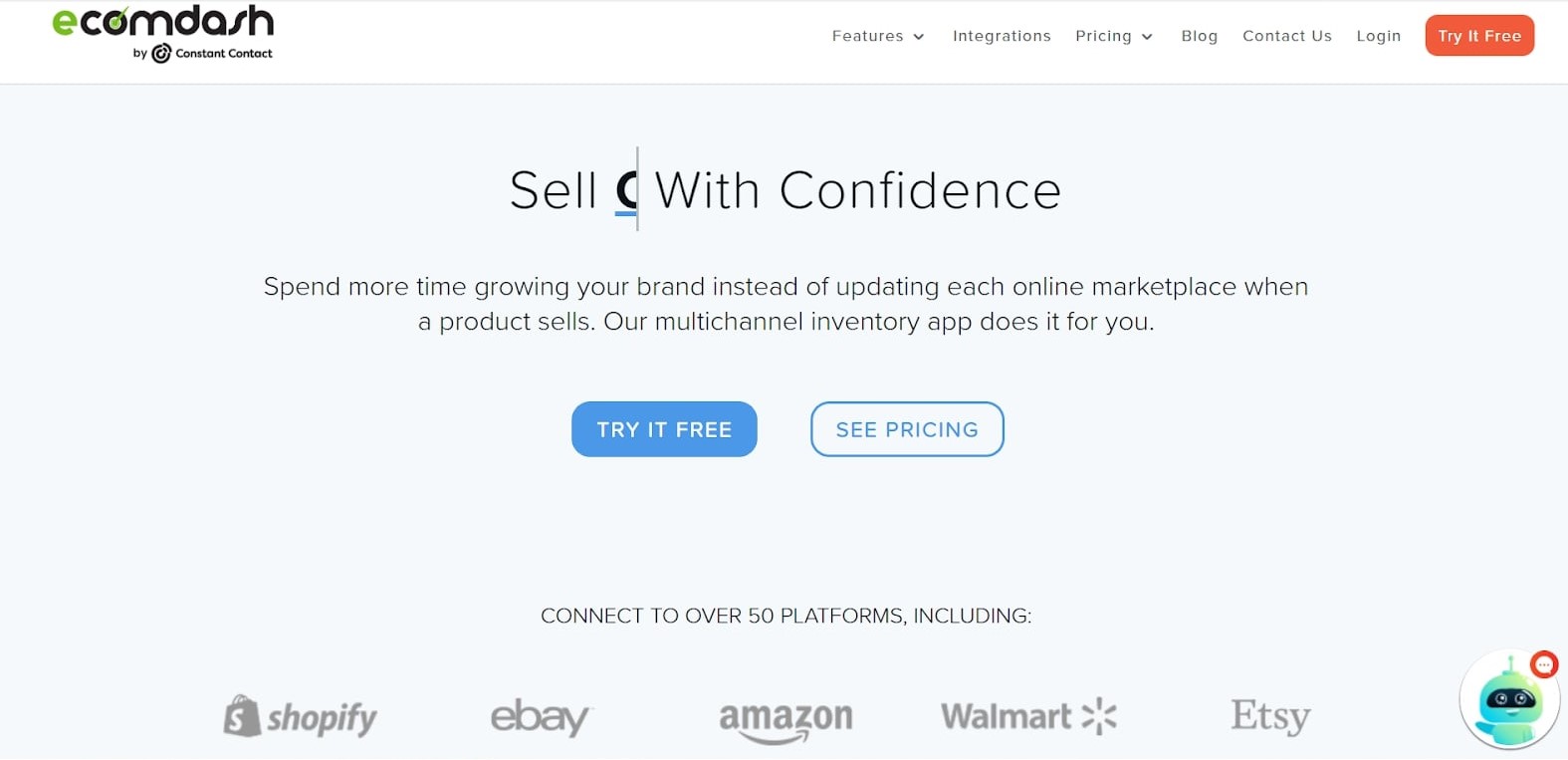This screenshot has height=760, width=1568.
Task: Click the eBay platform logo
Action: [x=541, y=717]
